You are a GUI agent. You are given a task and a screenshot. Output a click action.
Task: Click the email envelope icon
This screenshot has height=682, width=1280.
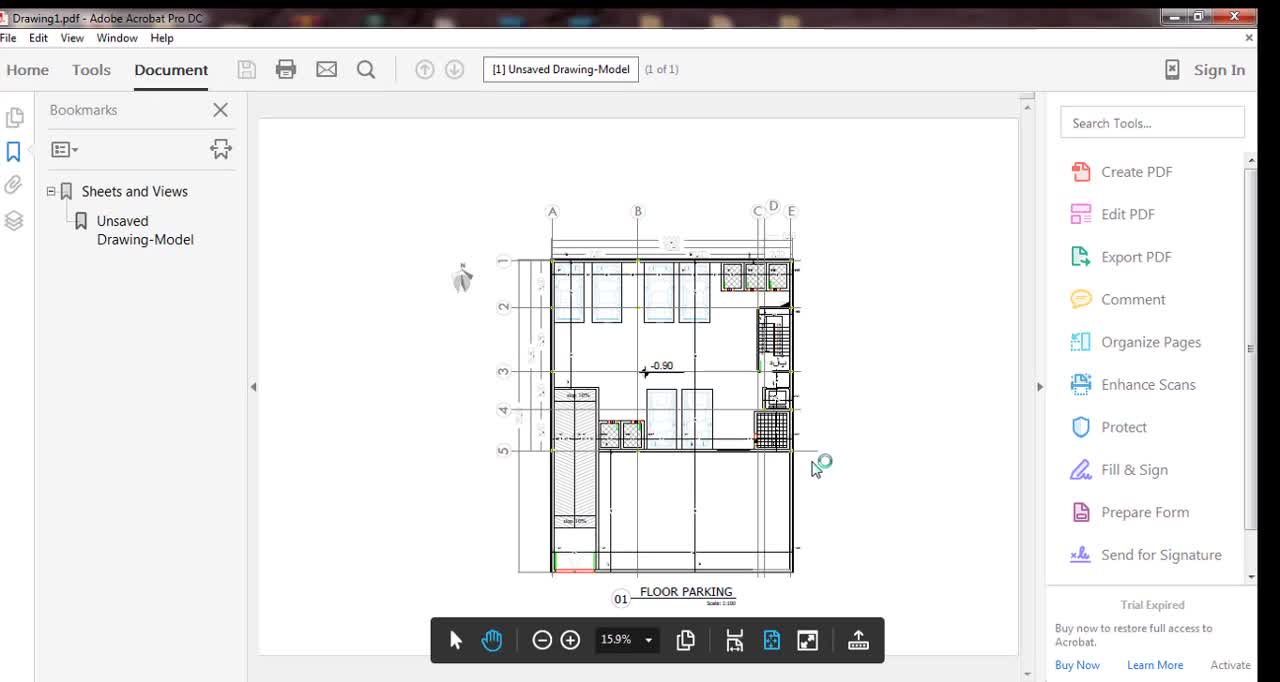(x=326, y=69)
